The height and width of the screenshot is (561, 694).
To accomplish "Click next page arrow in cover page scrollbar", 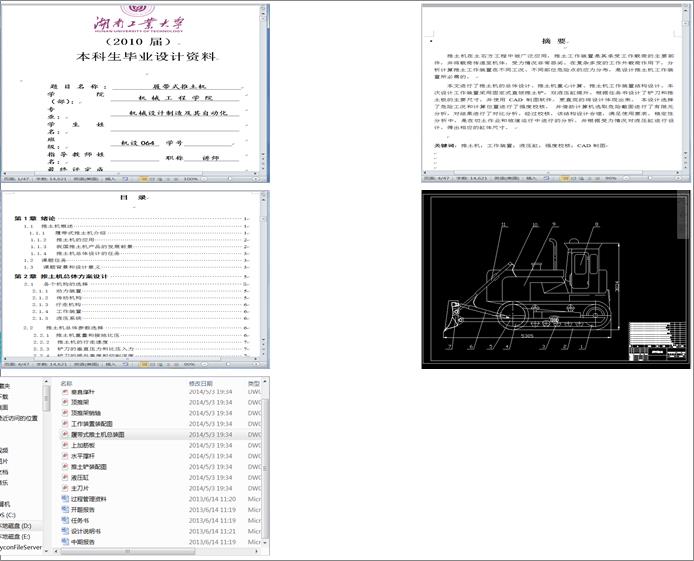I will click(263, 169).
